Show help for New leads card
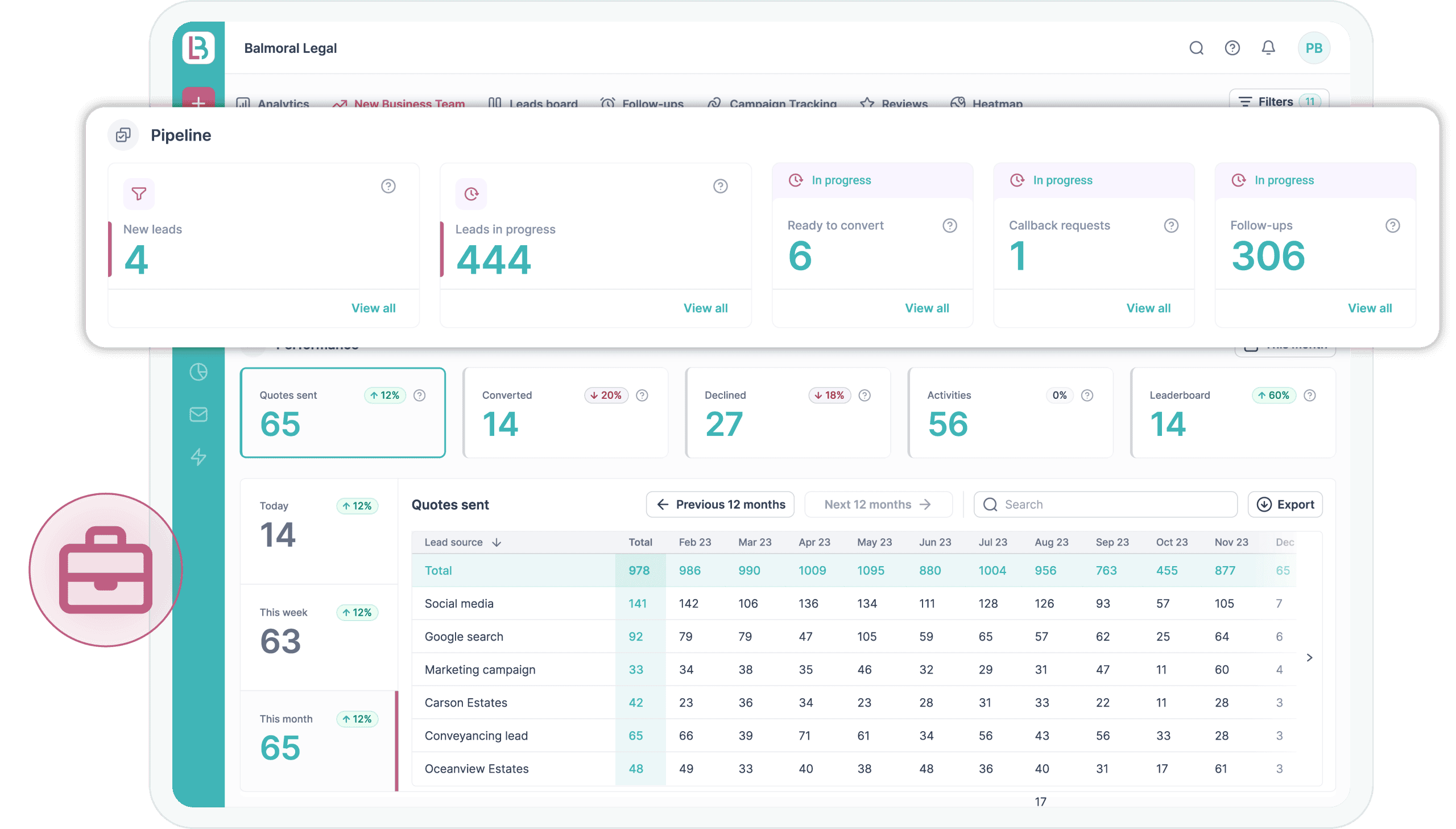The height and width of the screenshot is (829, 1456). click(388, 186)
